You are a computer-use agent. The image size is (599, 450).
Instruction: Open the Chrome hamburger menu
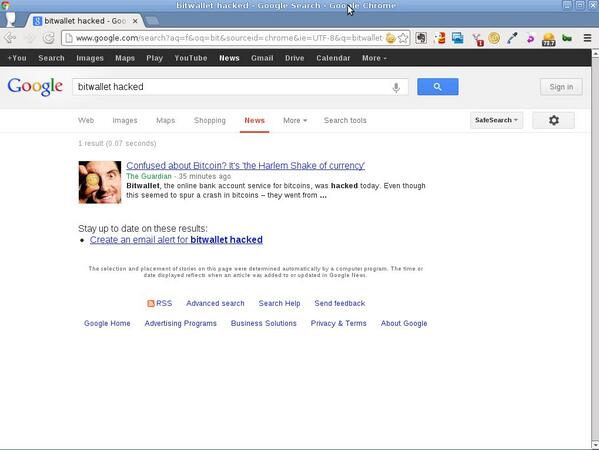tap(588, 38)
